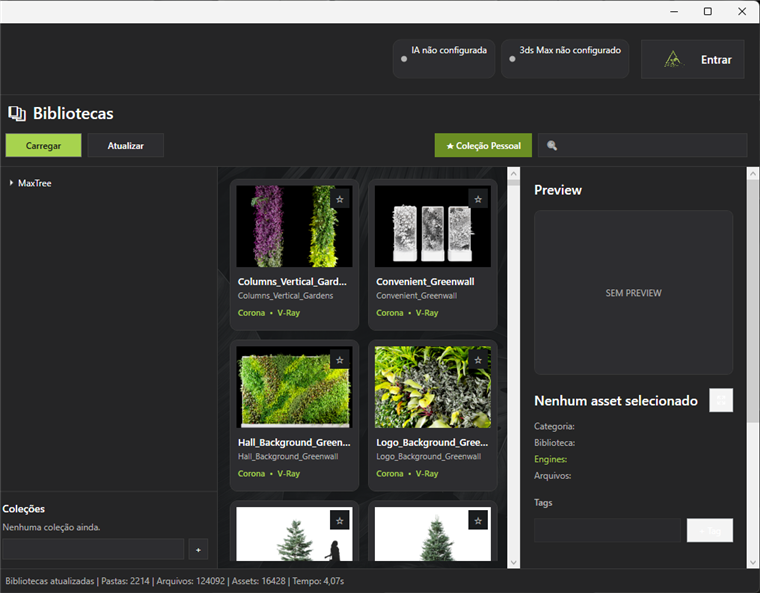The height and width of the screenshot is (593, 760).
Task: Click asset grid scrollbar down arrow
Action: [514, 562]
